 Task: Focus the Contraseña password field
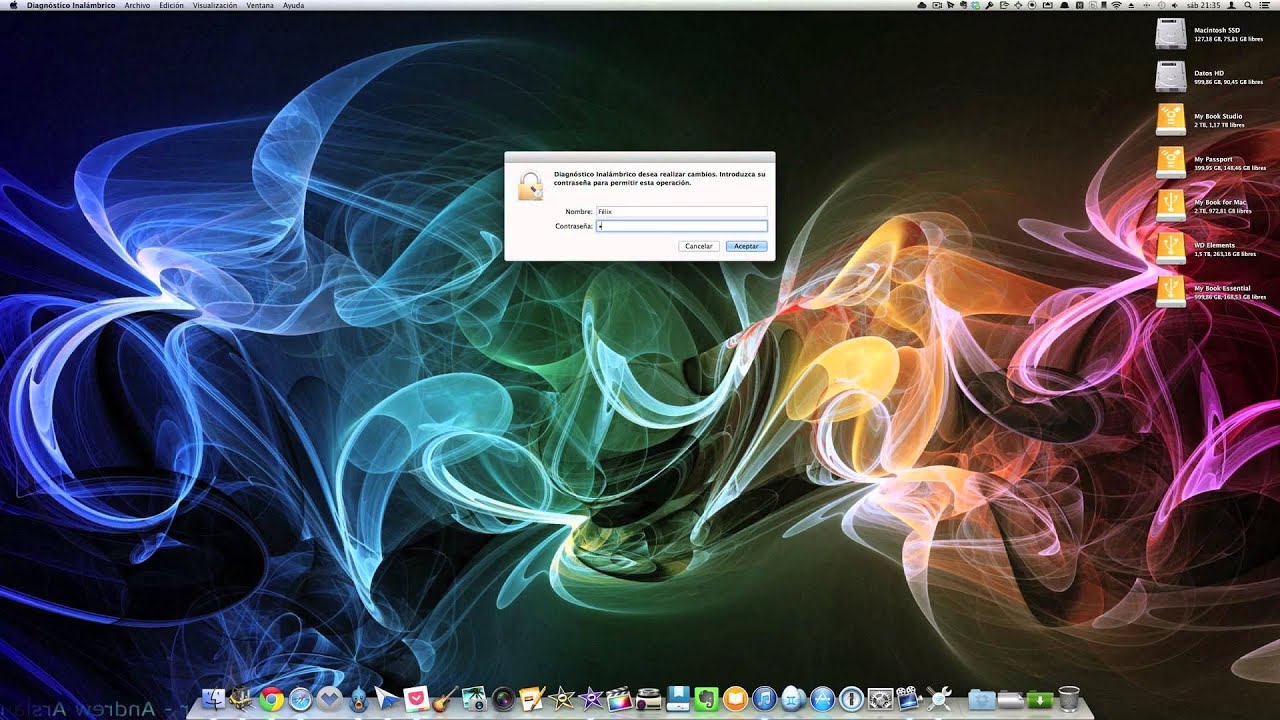coord(681,227)
